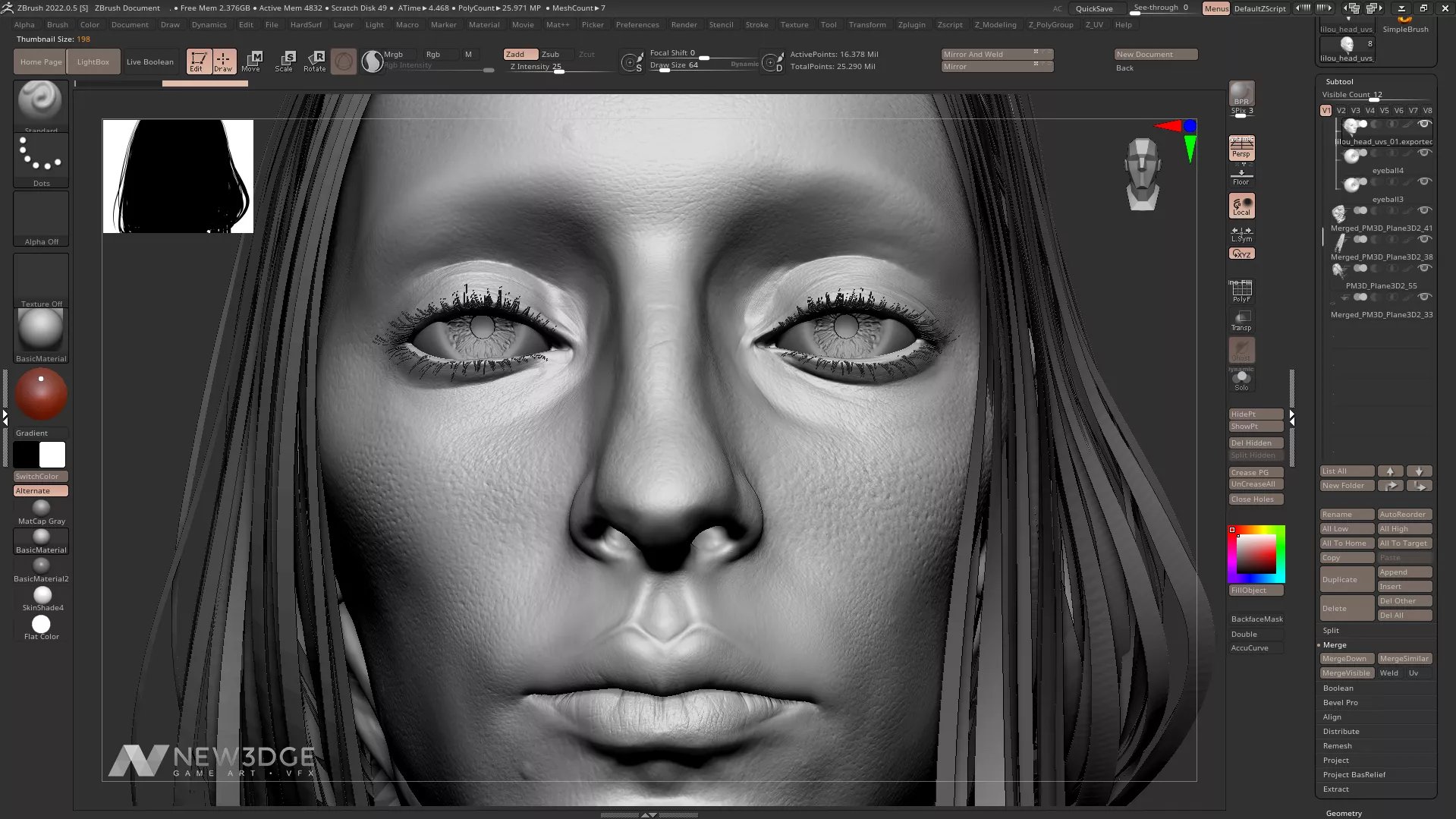Select the Rotate transform tool
This screenshot has height=819, width=1456.
[x=315, y=61]
